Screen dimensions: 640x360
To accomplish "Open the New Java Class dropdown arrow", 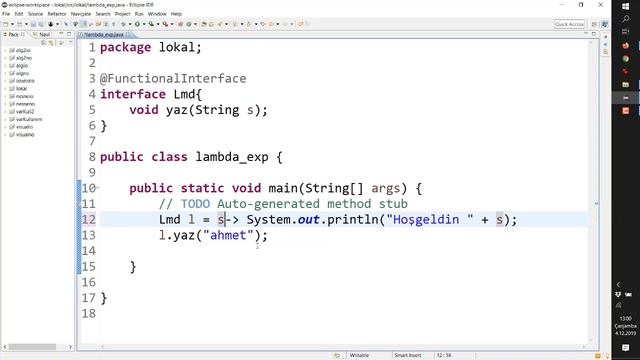I will [x=195, y=24].
